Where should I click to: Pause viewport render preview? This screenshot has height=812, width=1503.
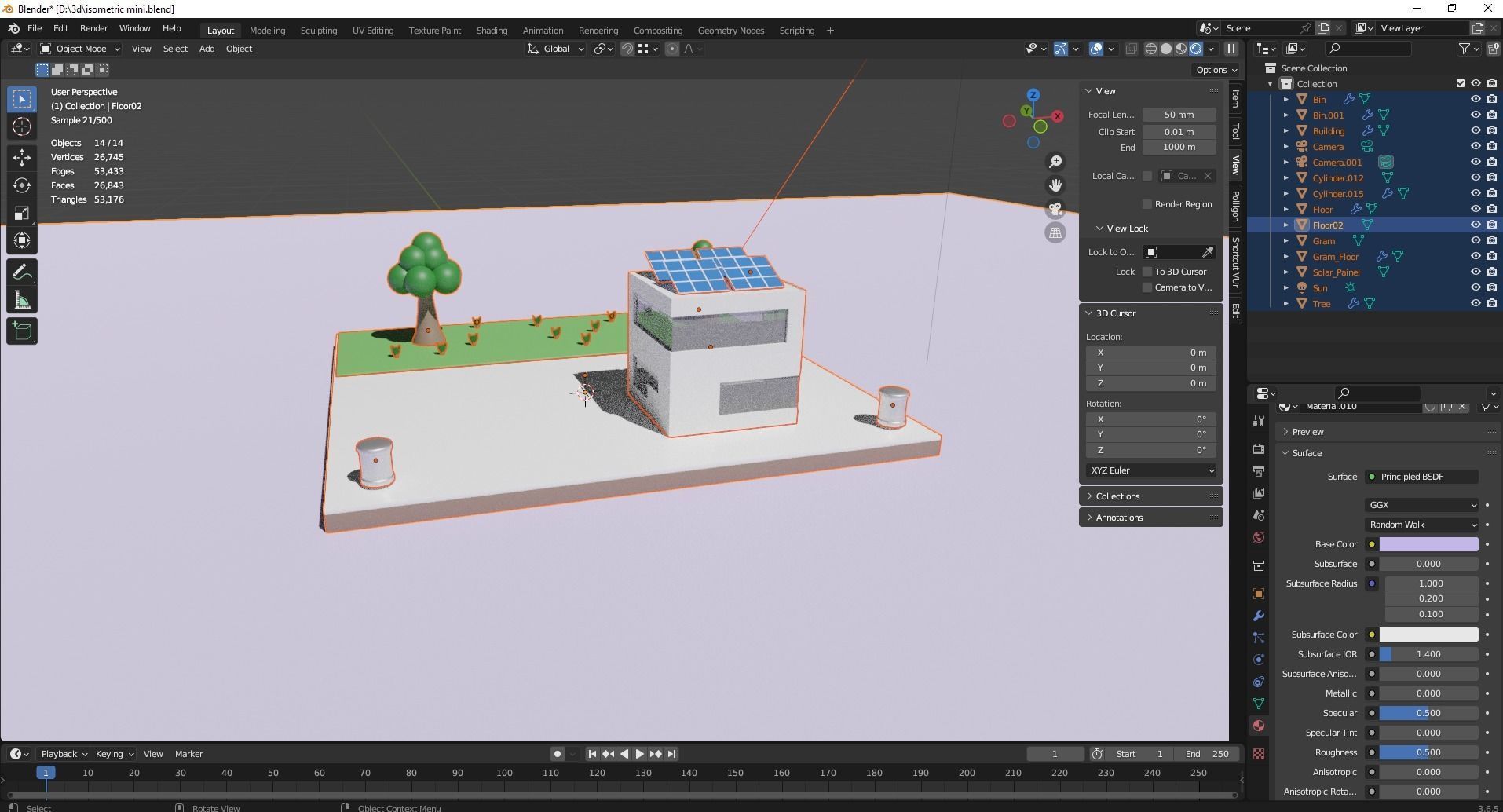pos(1231,49)
